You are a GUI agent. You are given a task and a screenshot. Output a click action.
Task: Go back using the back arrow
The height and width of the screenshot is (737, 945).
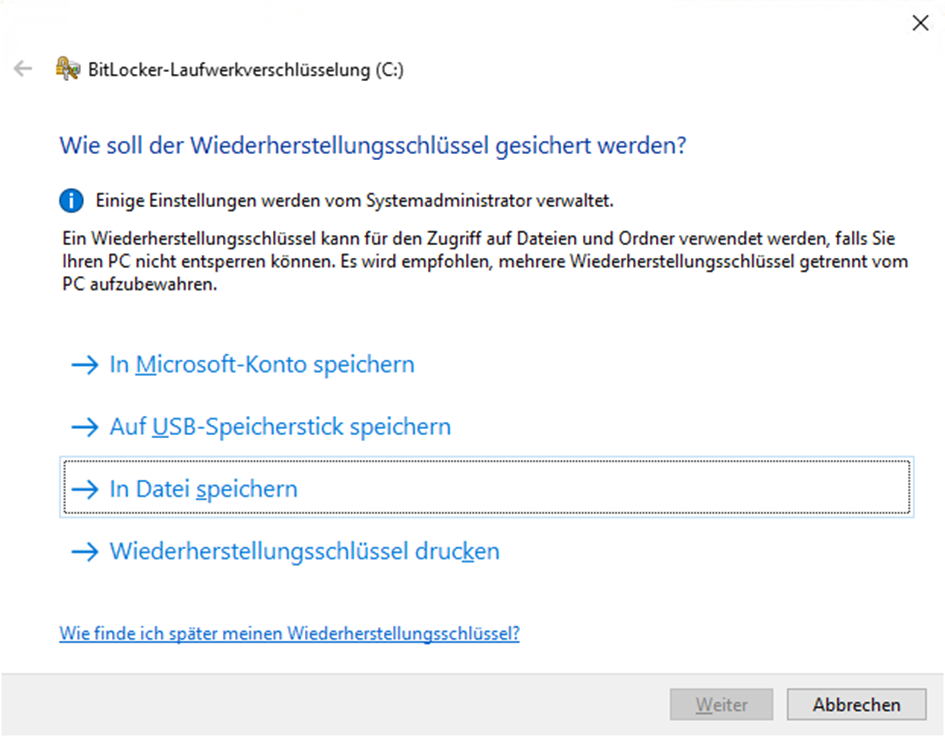click(23, 69)
